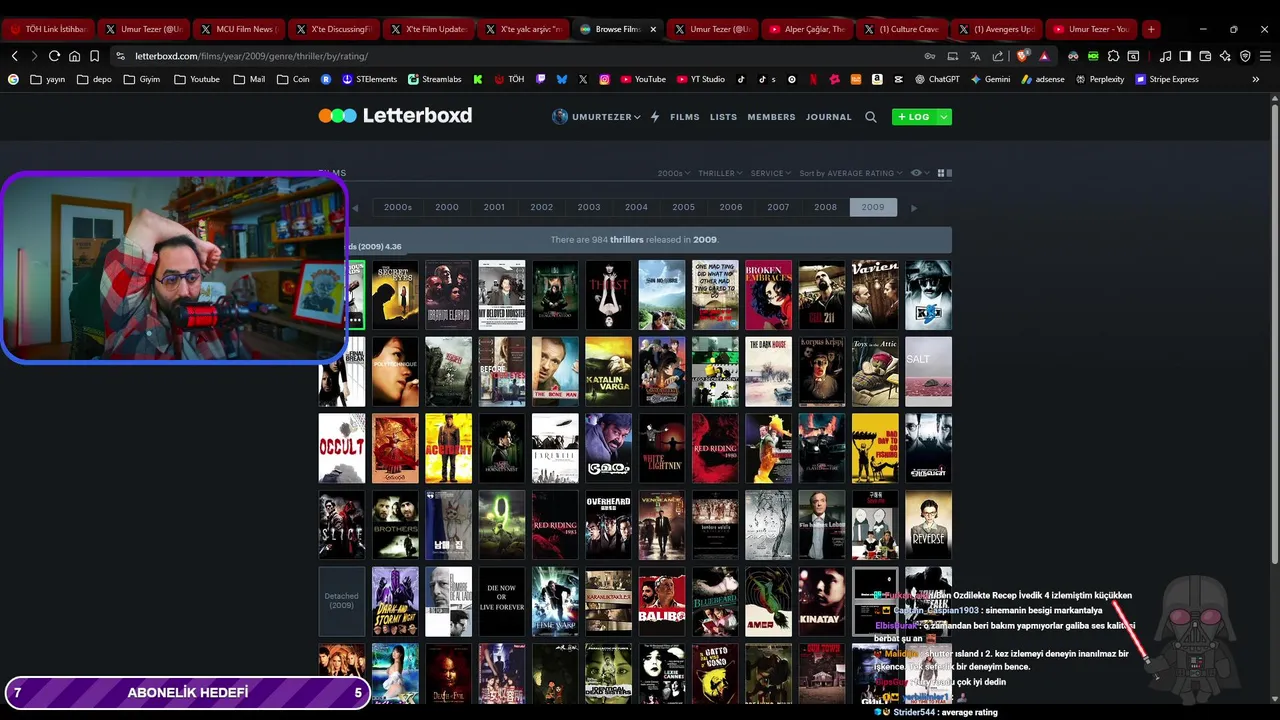Open the eye visibility filter dropdown
This screenshot has height=720, width=1280.
tap(919, 173)
